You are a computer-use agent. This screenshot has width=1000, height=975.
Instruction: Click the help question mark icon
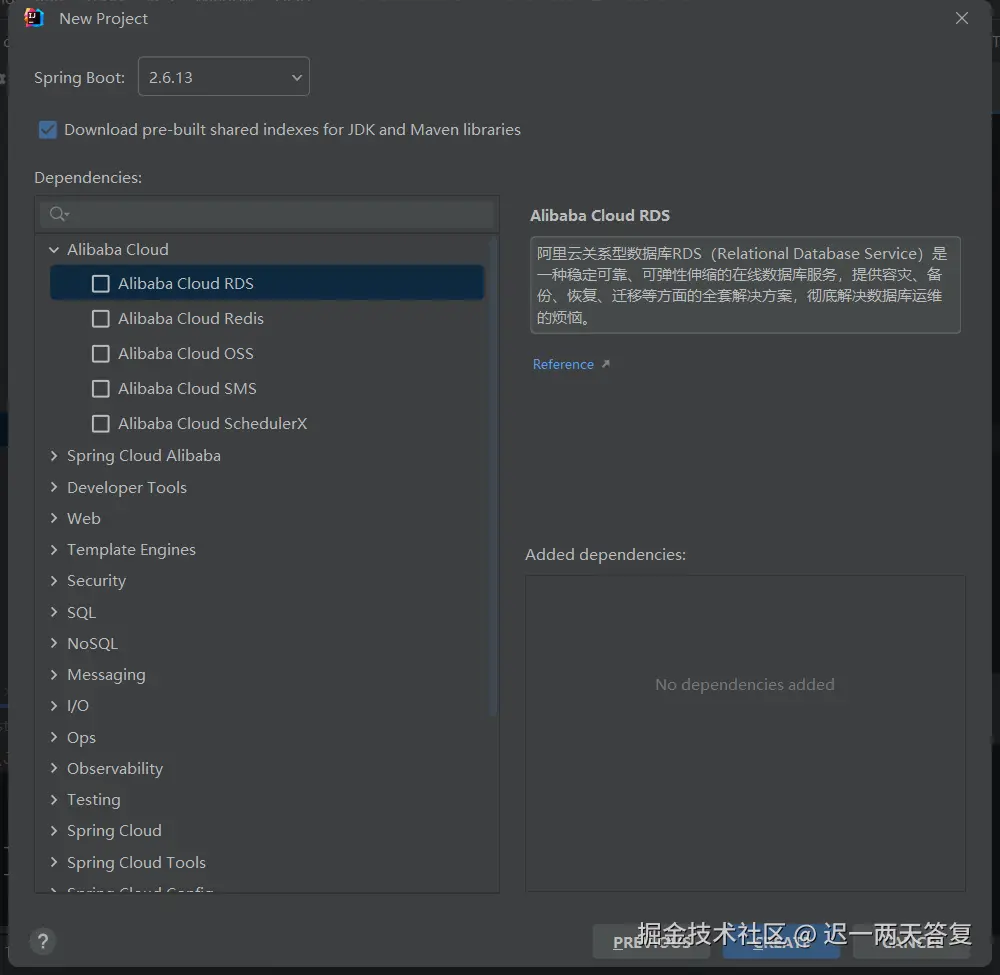(43, 941)
